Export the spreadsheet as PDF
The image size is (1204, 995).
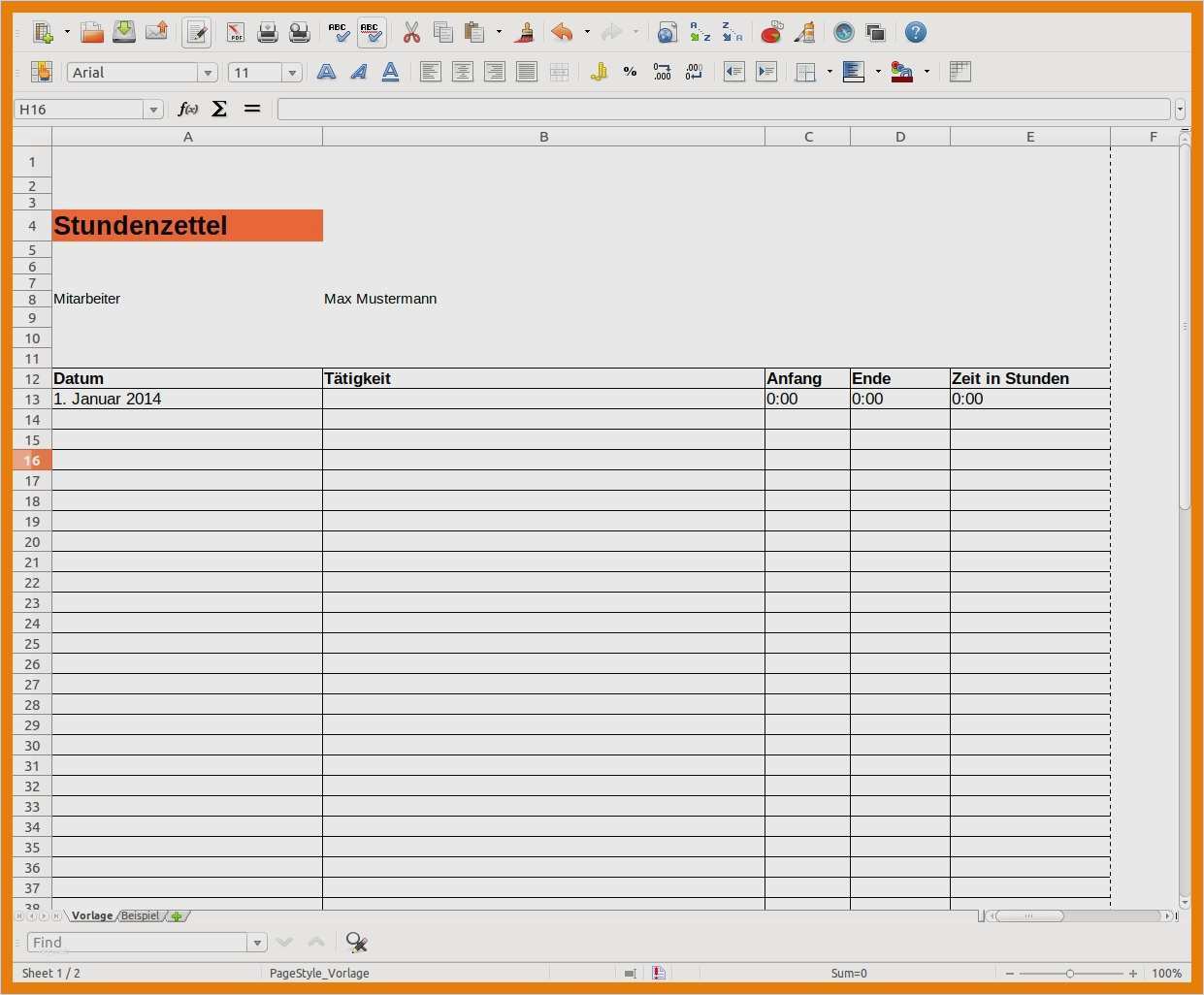pyautogui.click(x=236, y=33)
